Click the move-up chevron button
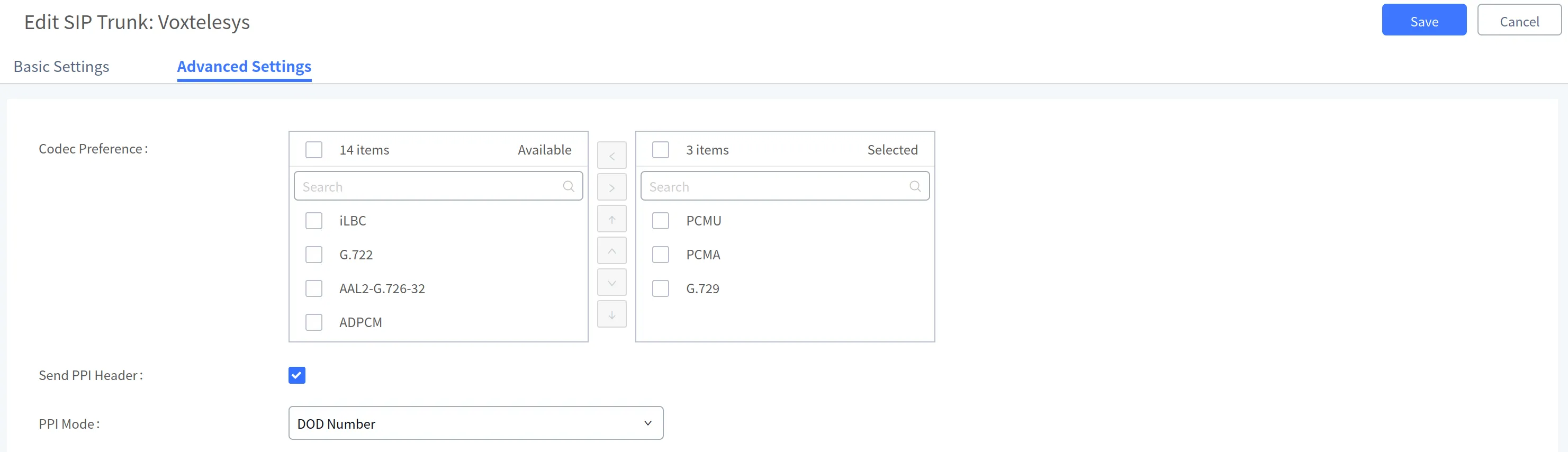This screenshot has height=452, width=1568. (612, 251)
